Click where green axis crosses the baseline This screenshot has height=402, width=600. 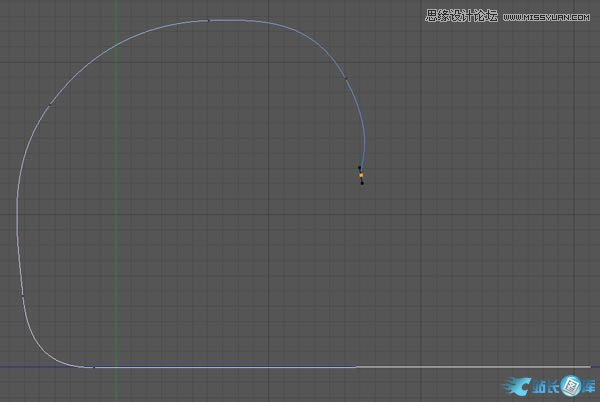pyautogui.click(x=116, y=367)
